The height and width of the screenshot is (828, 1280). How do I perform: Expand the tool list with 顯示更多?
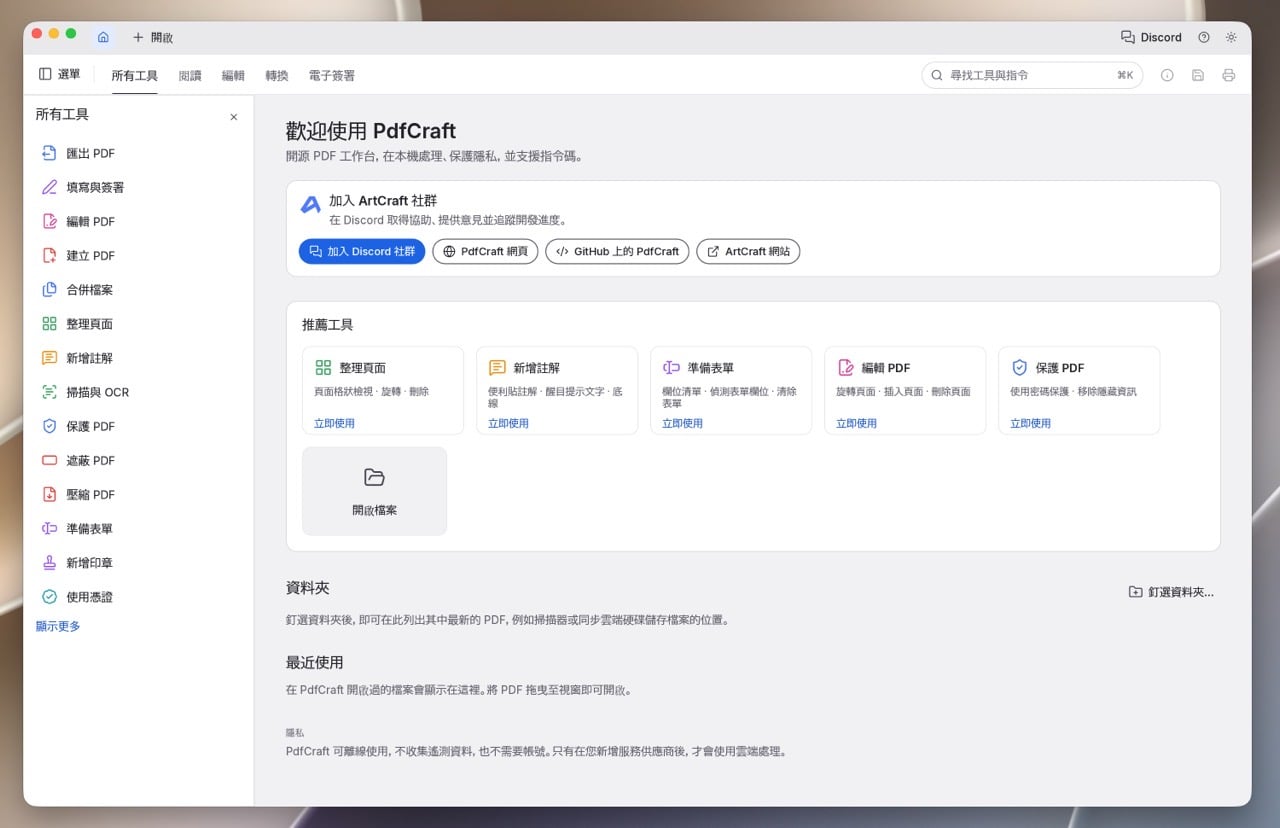[58, 626]
